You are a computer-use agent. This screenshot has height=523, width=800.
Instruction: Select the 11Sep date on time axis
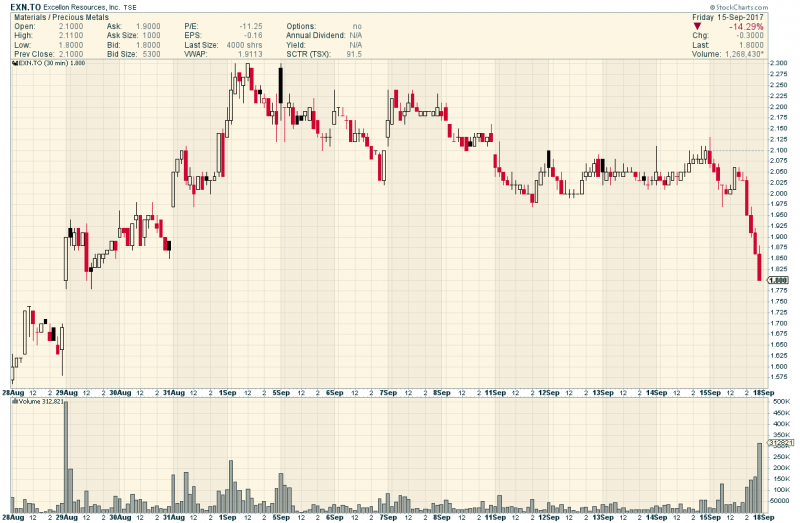click(x=495, y=392)
